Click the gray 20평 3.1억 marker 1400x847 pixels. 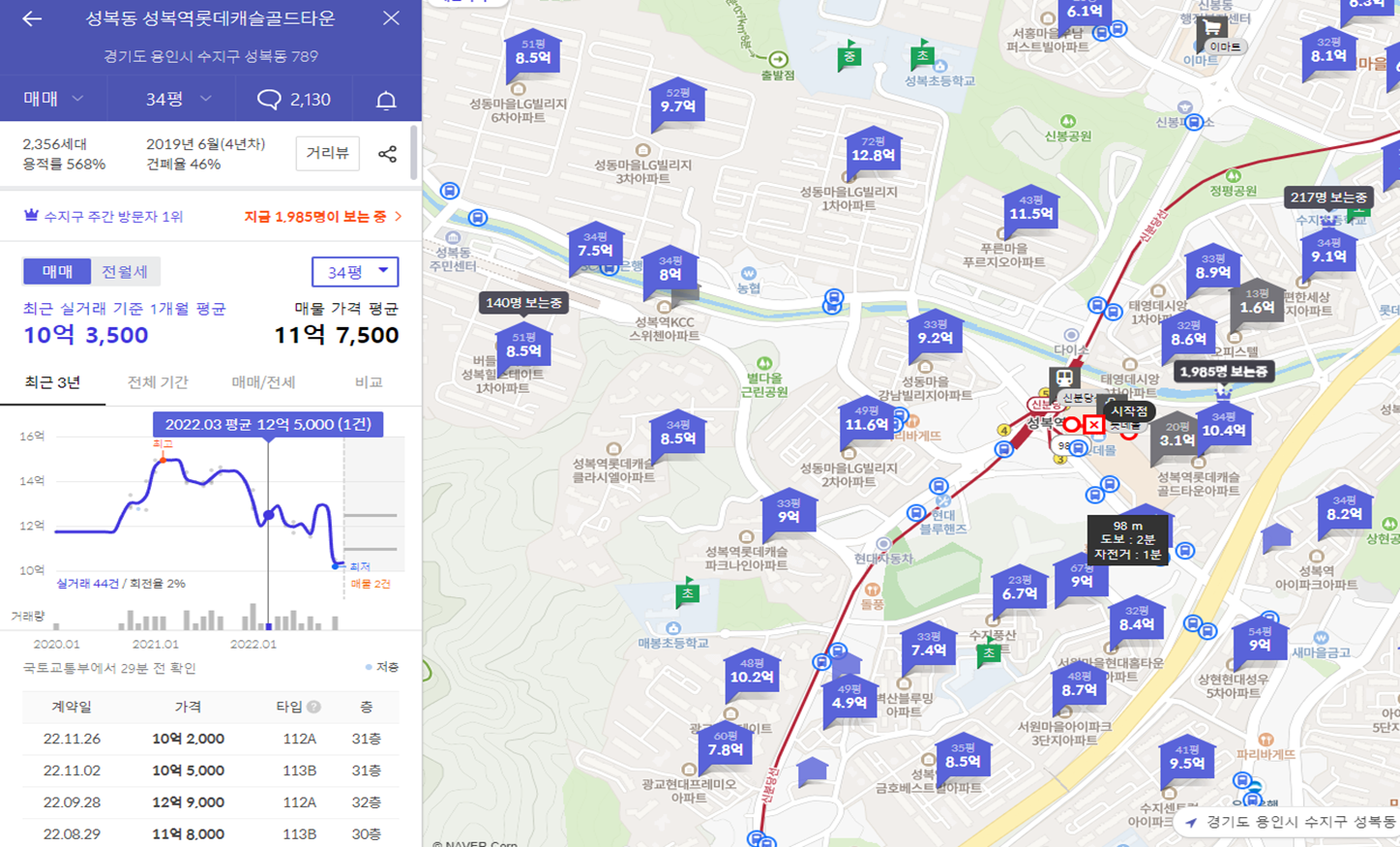pos(1177,438)
